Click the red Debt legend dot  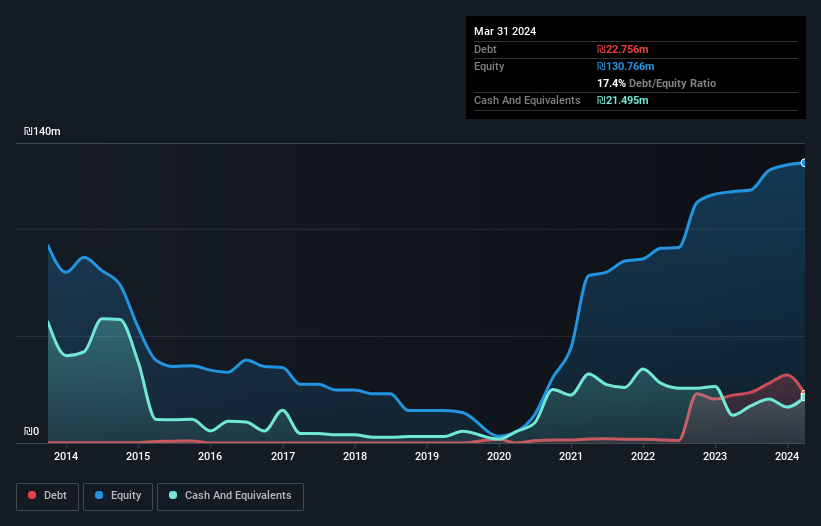click(x=32, y=495)
